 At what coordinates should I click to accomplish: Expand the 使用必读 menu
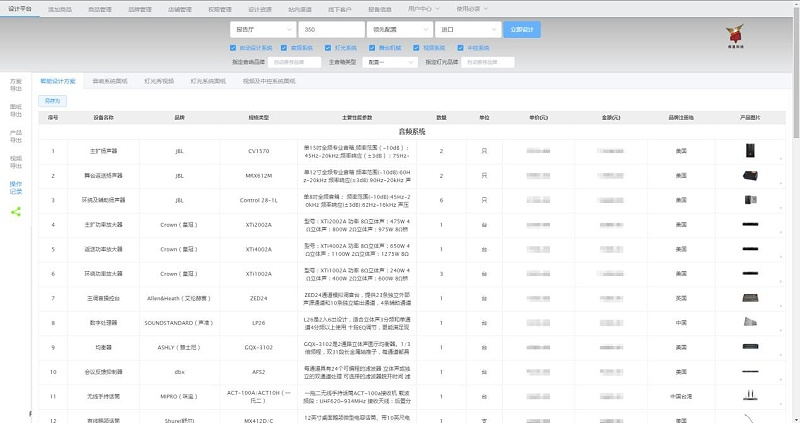point(472,9)
